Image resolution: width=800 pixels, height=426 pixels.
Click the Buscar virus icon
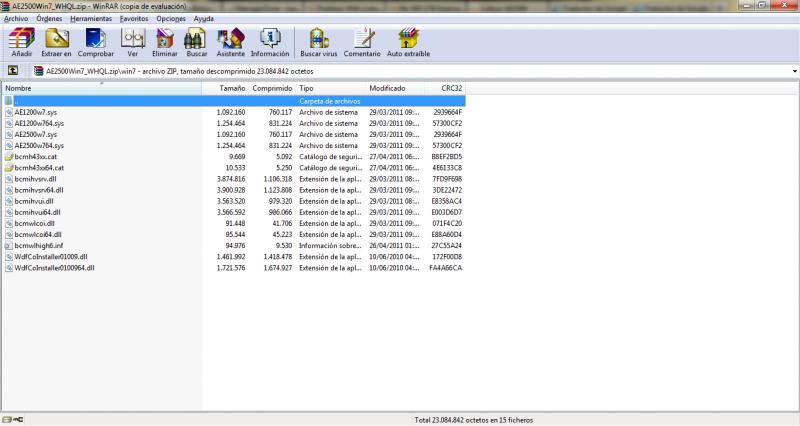click(x=318, y=39)
